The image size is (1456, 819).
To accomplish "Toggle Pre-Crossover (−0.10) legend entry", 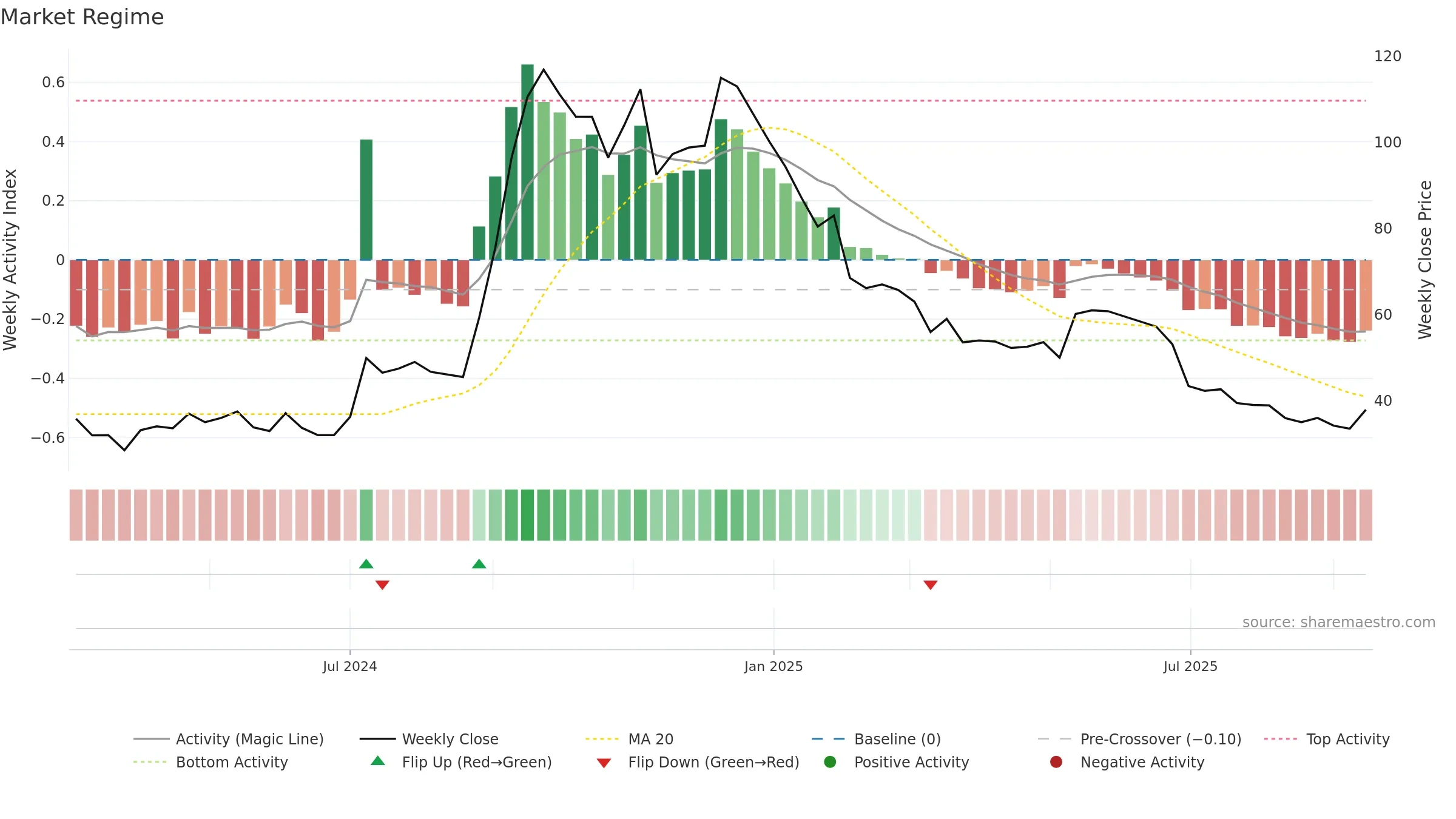I will coord(1140,739).
